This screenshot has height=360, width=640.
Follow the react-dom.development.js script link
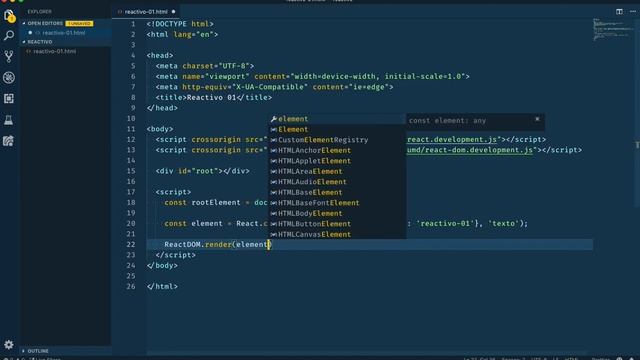(470, 150)
